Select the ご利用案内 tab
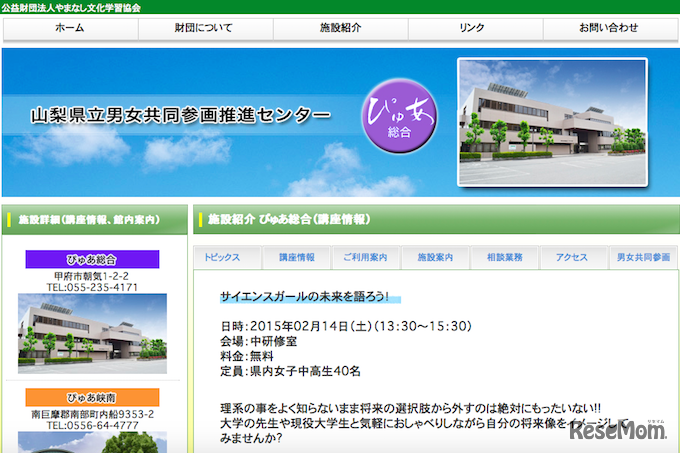Image resolution: width=680 pixels, height=453 pixels. tap(366, 257)
